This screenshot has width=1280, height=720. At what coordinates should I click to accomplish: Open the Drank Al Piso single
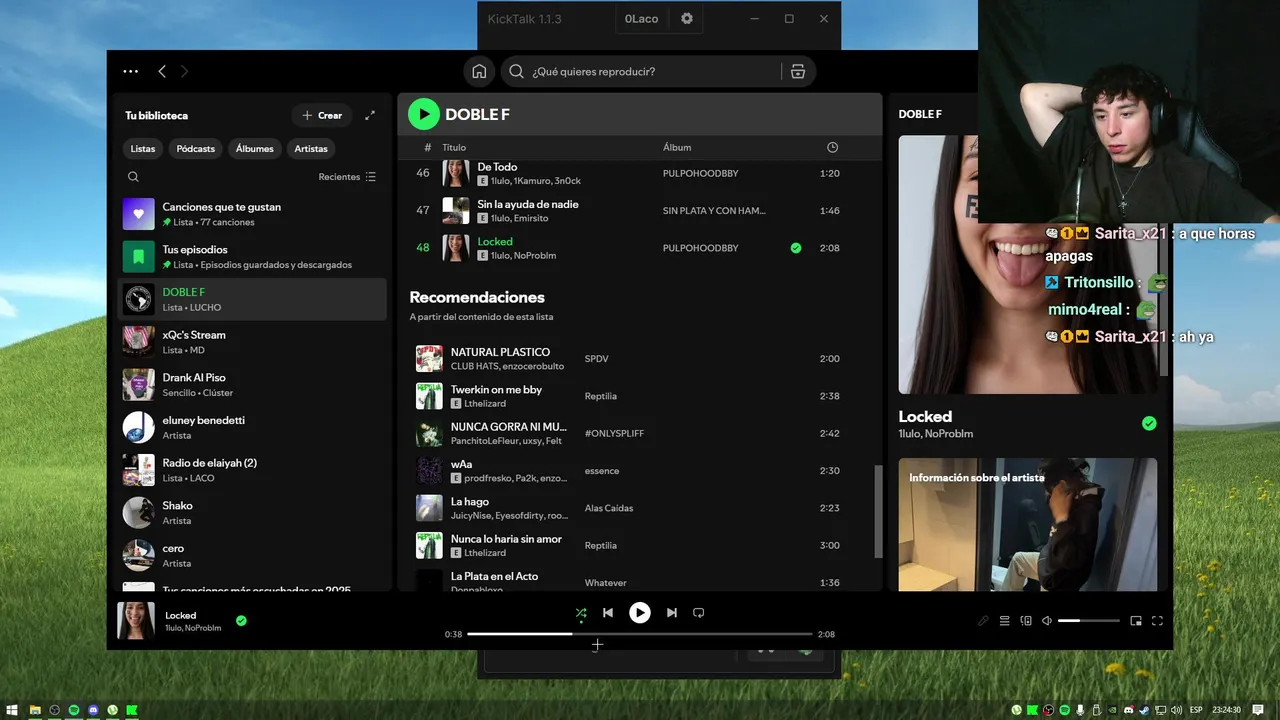tap(252, 385)
